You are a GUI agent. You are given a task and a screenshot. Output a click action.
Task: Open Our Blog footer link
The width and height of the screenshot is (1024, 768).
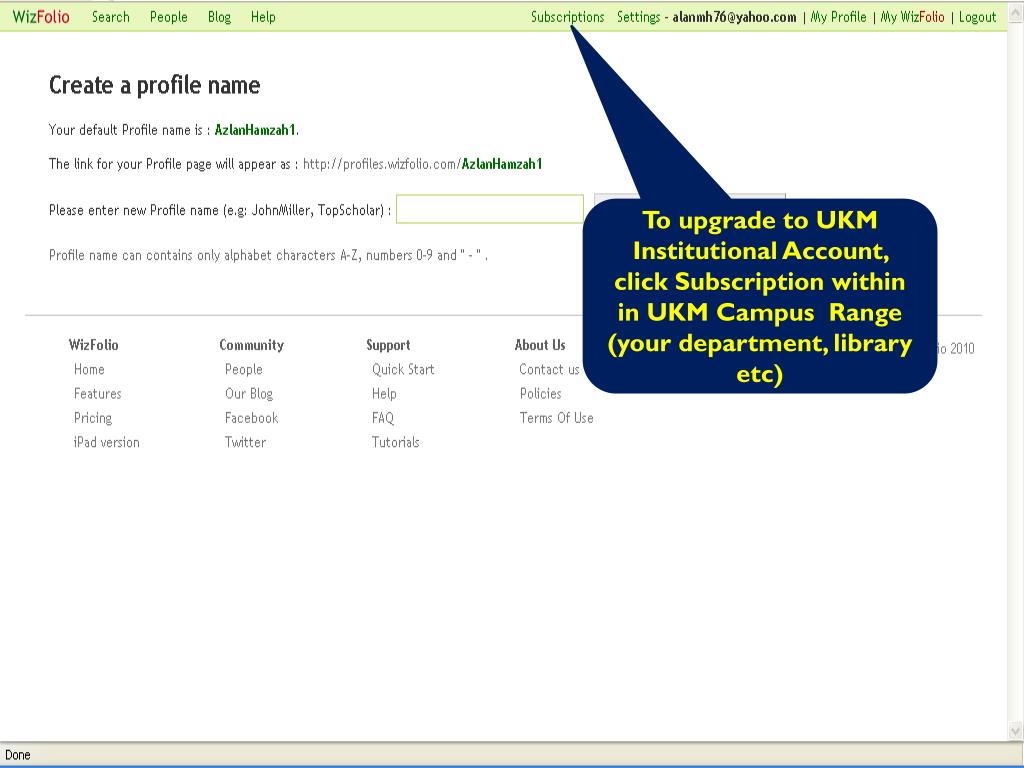(x=249, y=394)
